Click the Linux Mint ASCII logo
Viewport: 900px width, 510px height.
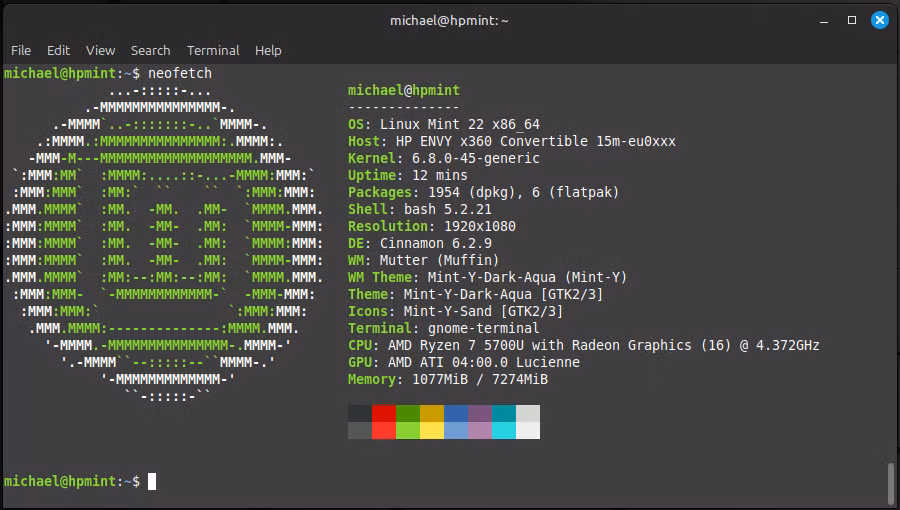click(x=164, y=243)
